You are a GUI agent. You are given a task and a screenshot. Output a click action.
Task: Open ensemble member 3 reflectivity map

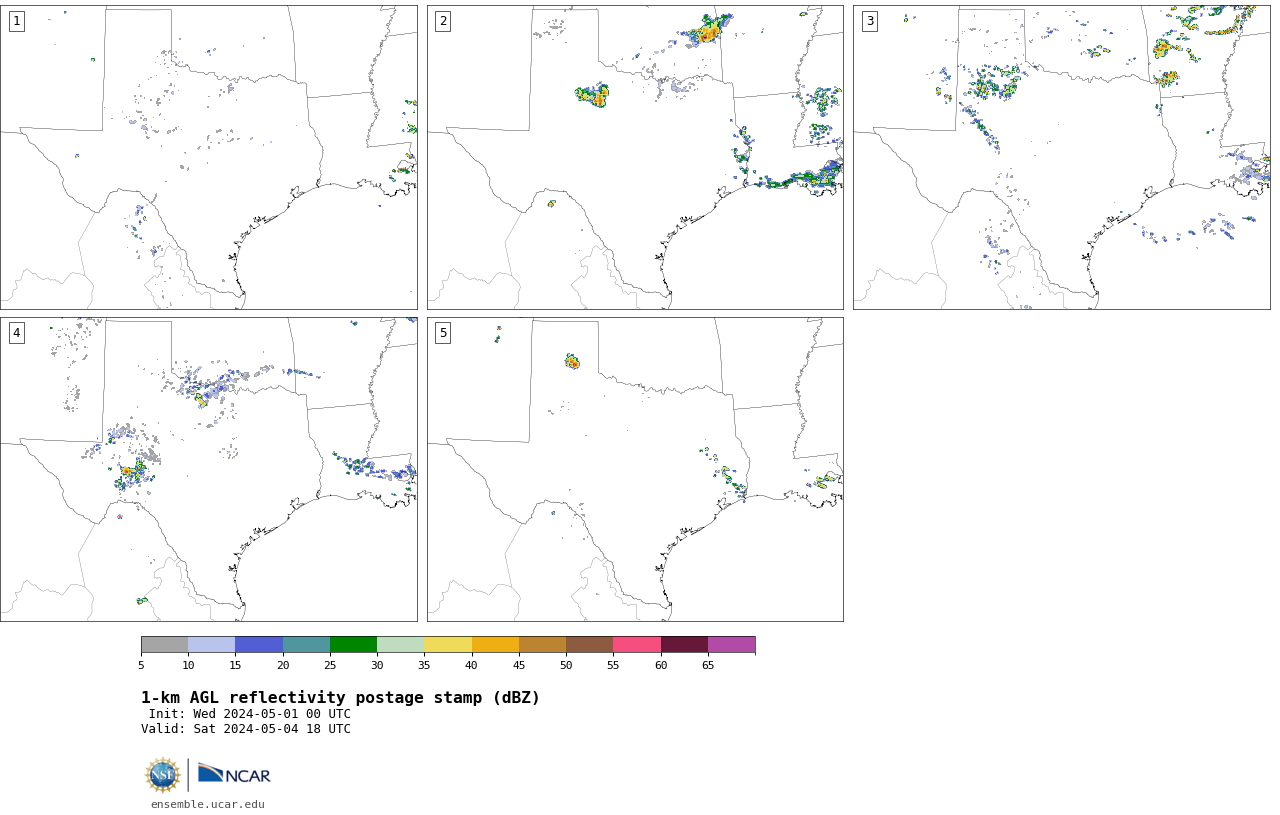(1062, 157)
